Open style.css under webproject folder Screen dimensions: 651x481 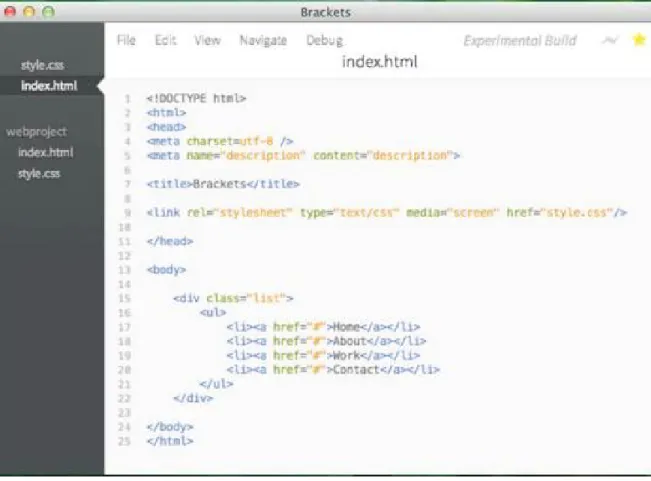click(39, 173)
